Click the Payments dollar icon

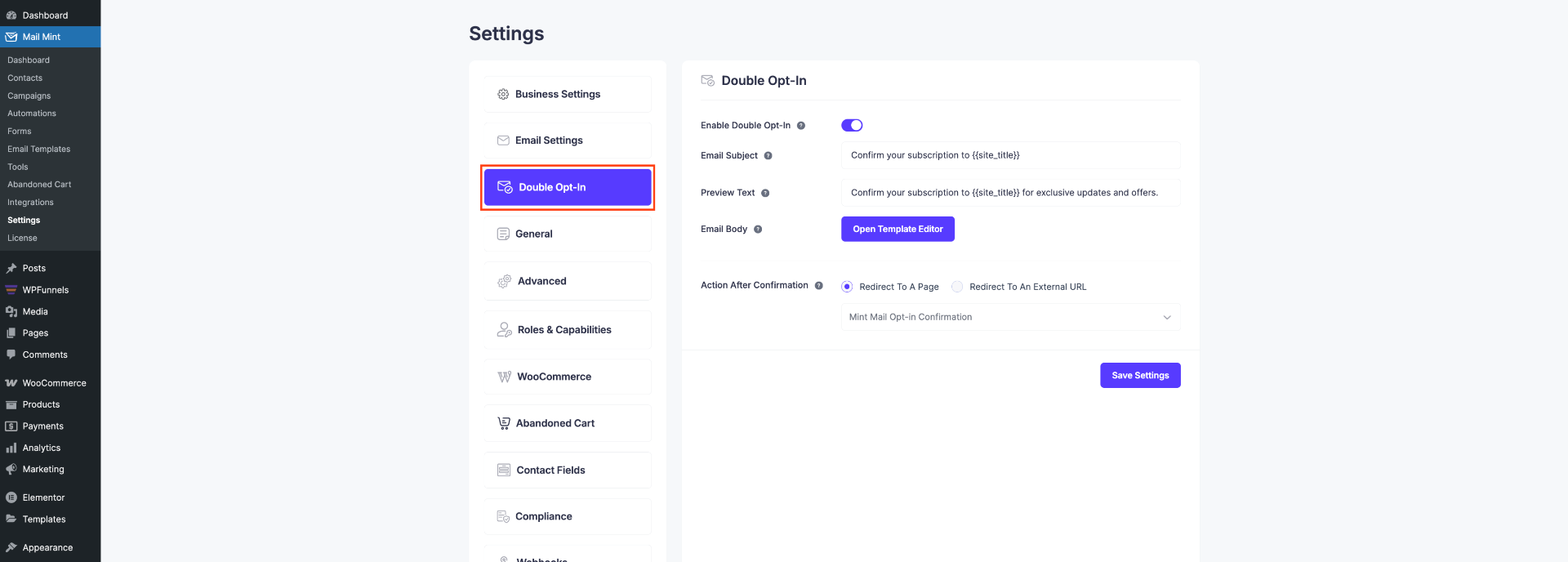(x=11, y=426)
